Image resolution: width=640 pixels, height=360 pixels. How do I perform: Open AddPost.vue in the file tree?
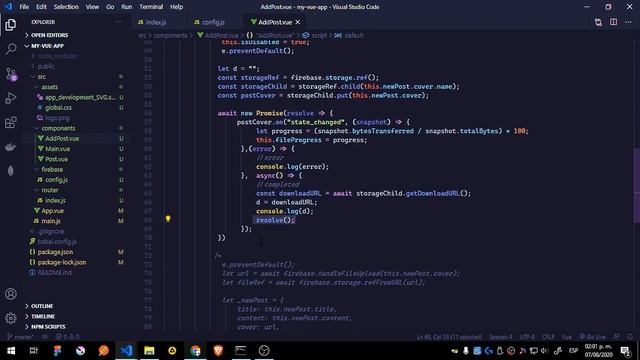[62, 138]
